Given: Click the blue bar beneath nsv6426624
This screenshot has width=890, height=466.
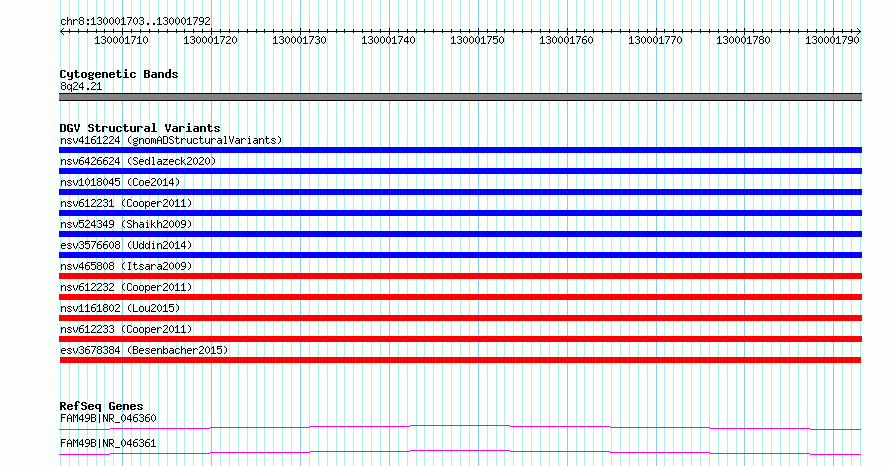Looking at the screenshot, I should tap(460, 171).
